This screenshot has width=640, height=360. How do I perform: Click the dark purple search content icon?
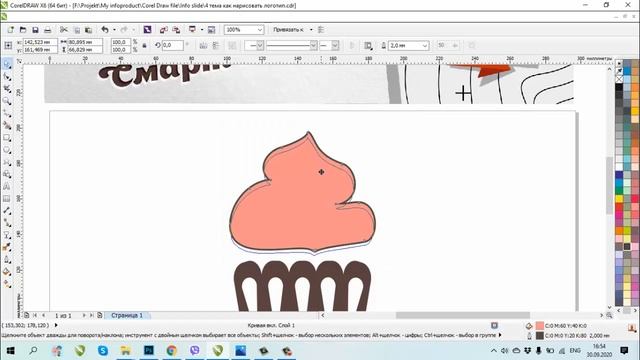147,30
